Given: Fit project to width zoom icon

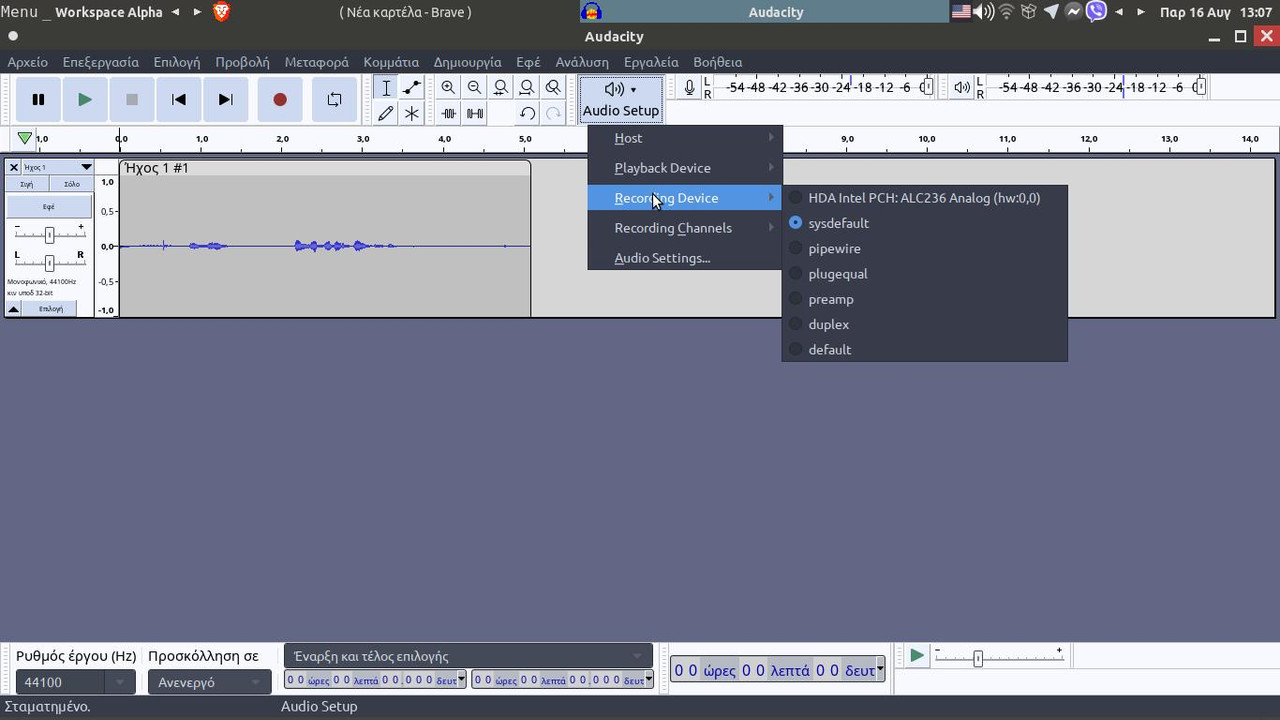Looking at the screenshot, I should (x=527, y=88).
